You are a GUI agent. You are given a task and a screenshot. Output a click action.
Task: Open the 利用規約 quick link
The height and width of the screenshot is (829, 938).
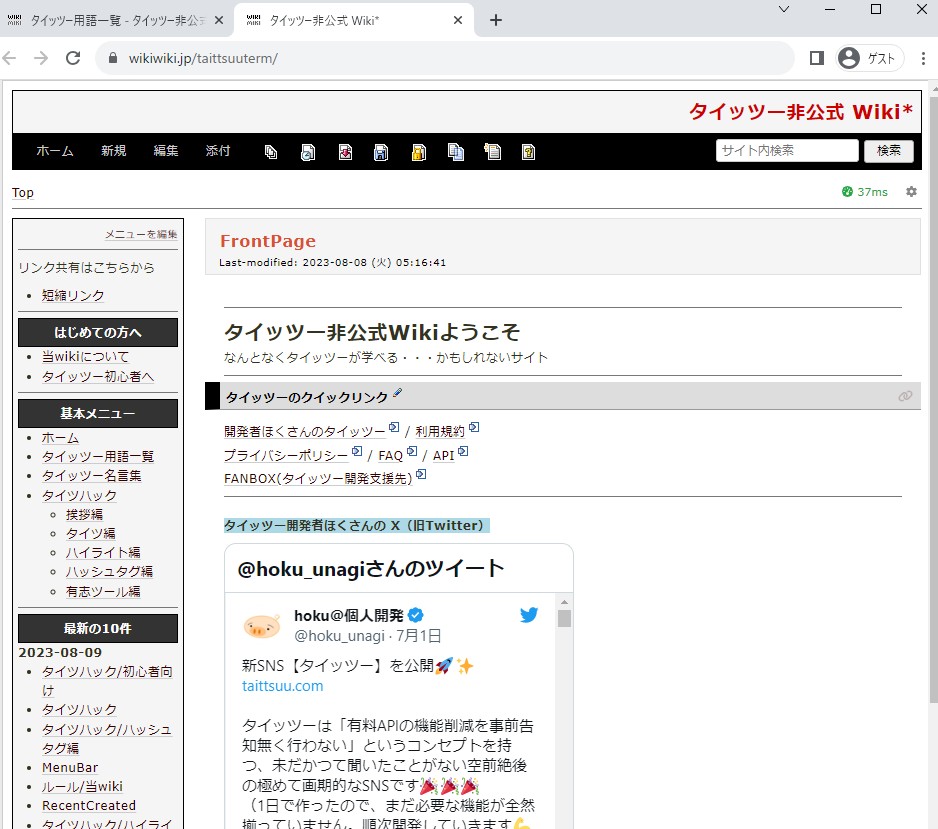coord(440,432)
